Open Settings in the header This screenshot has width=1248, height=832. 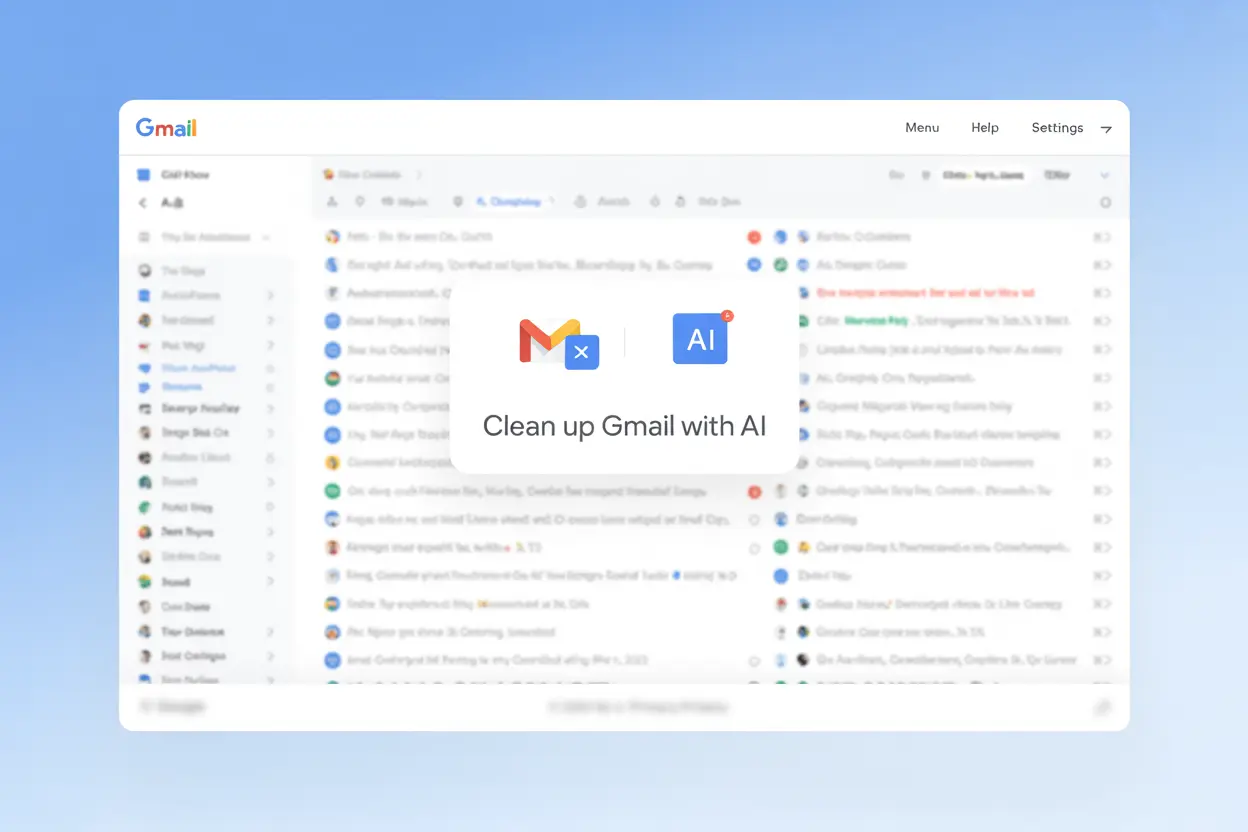pos(1057,128)
